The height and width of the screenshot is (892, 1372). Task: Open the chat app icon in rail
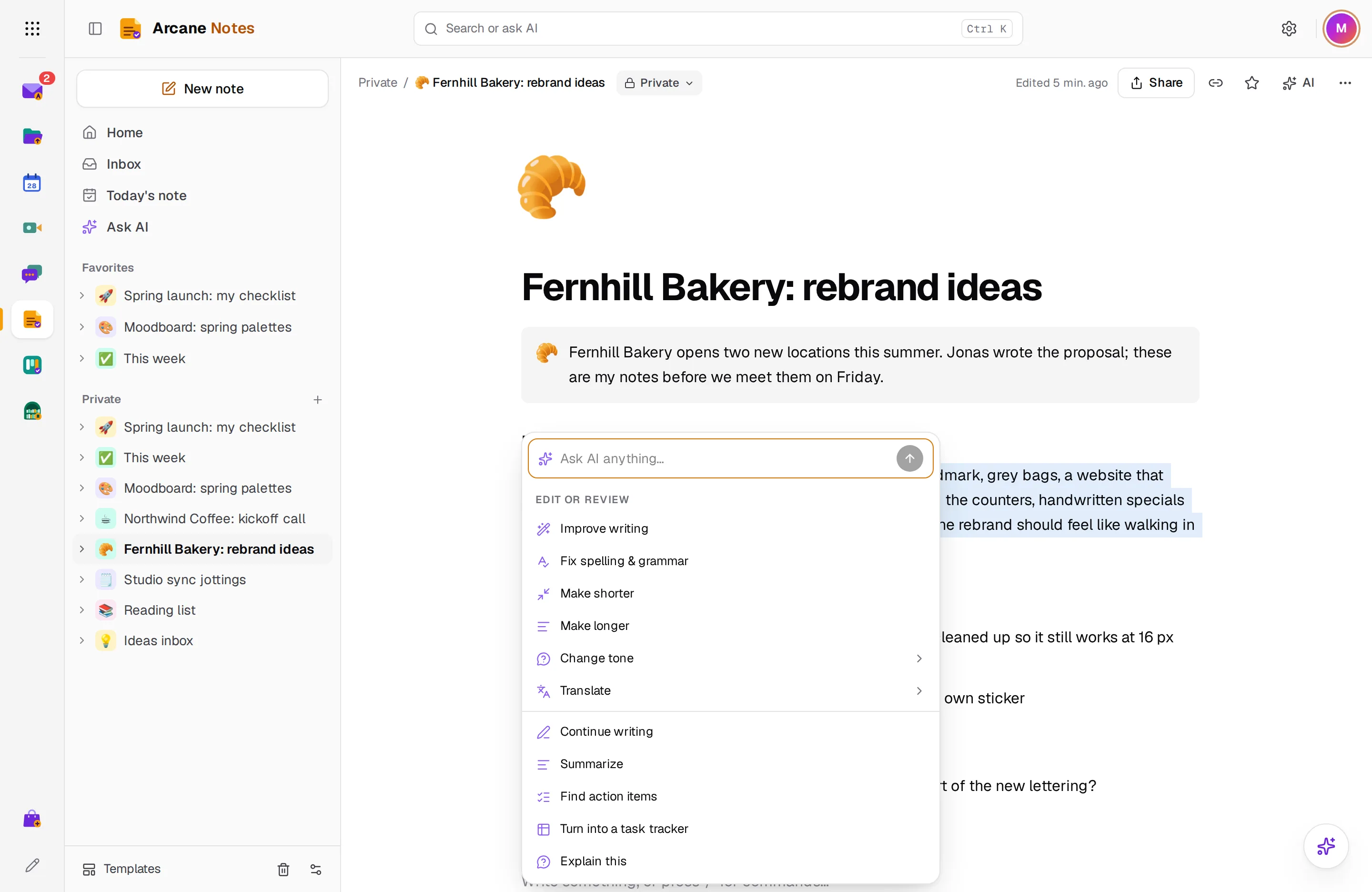[32, 274]
